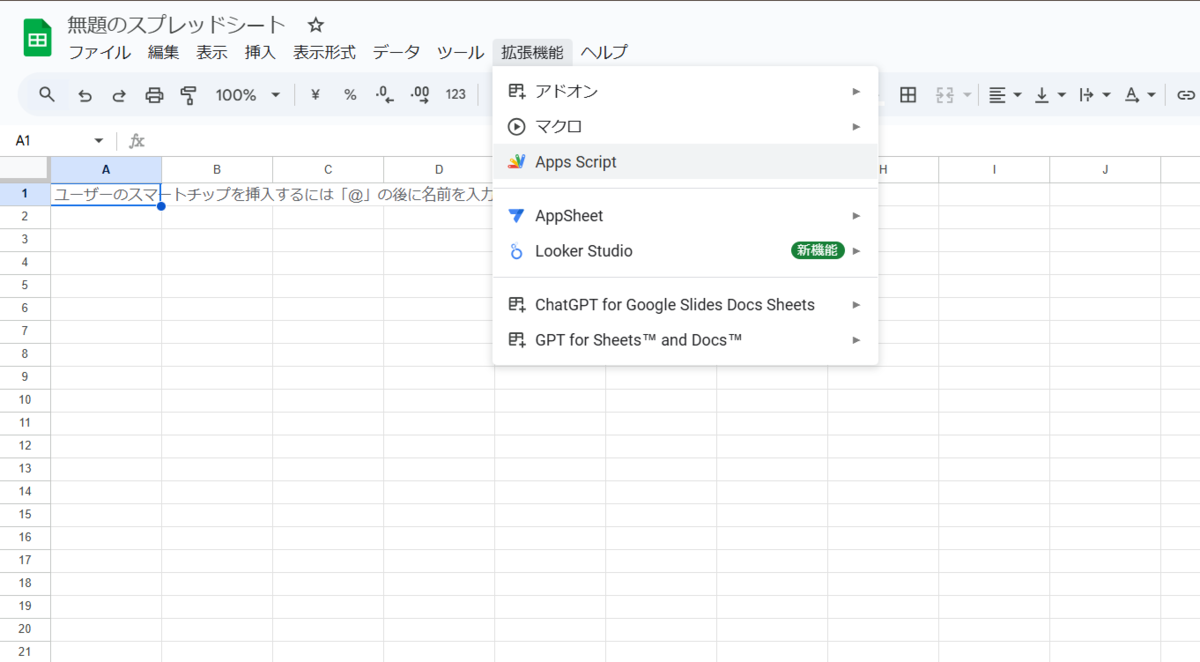The width and height of the screenshot is (1200, 662).
Task: Print the spreadsheet
Action: pyautogui.click(x=154, y=95)
